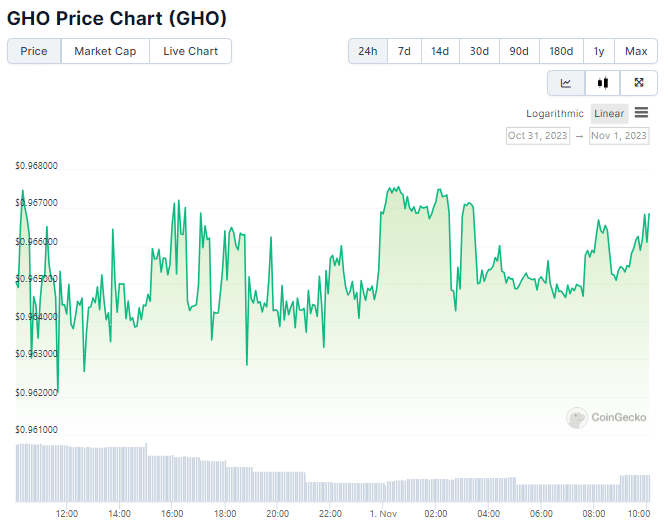The width and height of the screenshot is (670, 529).
Task: Switch to line chart view icon
Action: point(566,83)
